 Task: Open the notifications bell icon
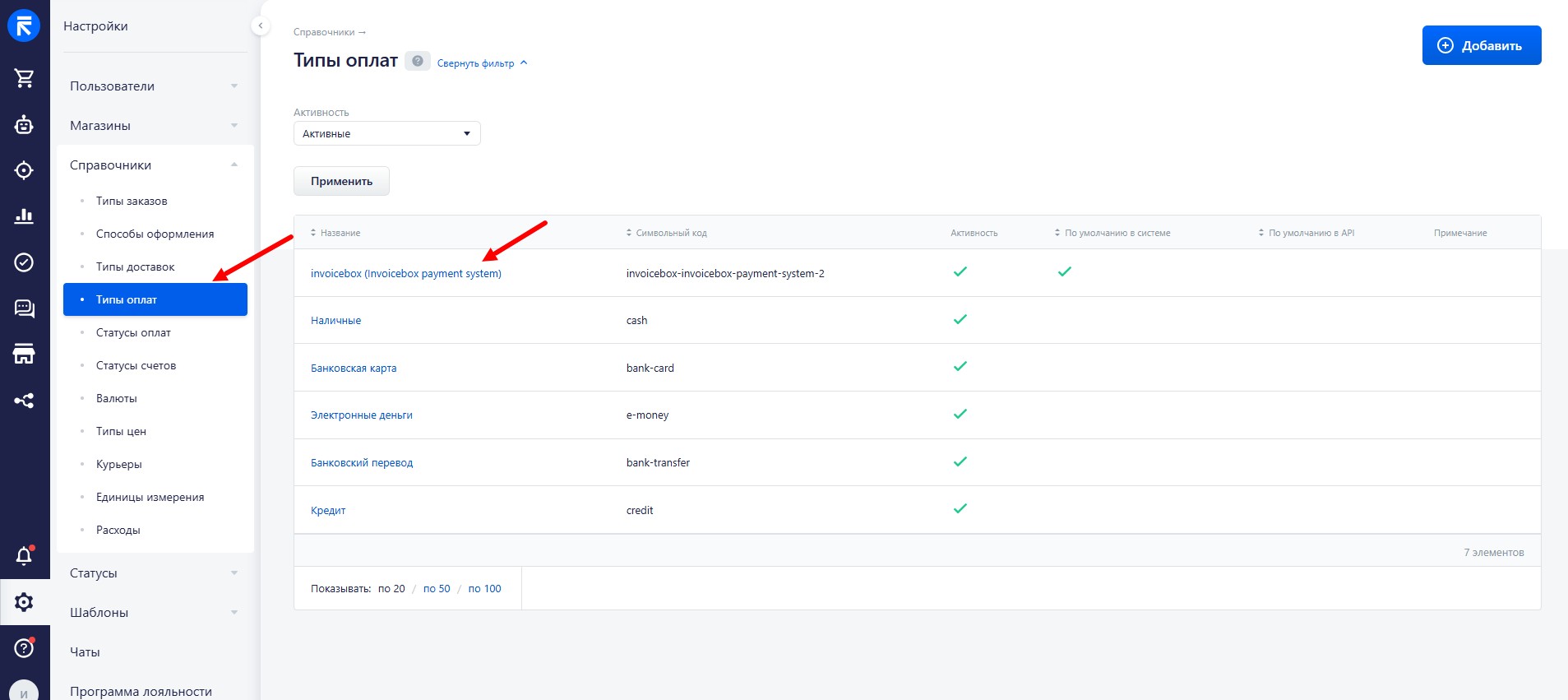click(24, 556)
